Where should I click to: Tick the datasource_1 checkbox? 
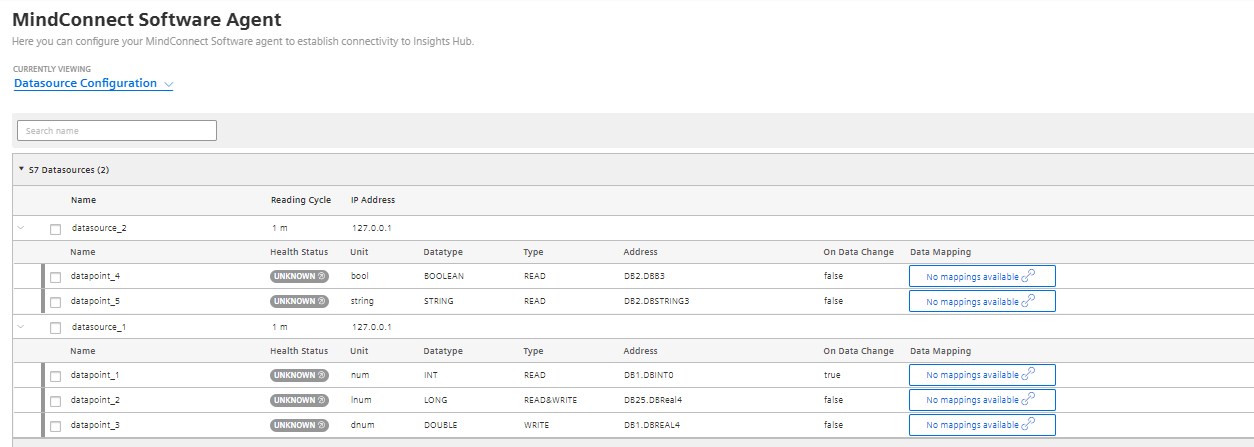[x=56, y=328]
